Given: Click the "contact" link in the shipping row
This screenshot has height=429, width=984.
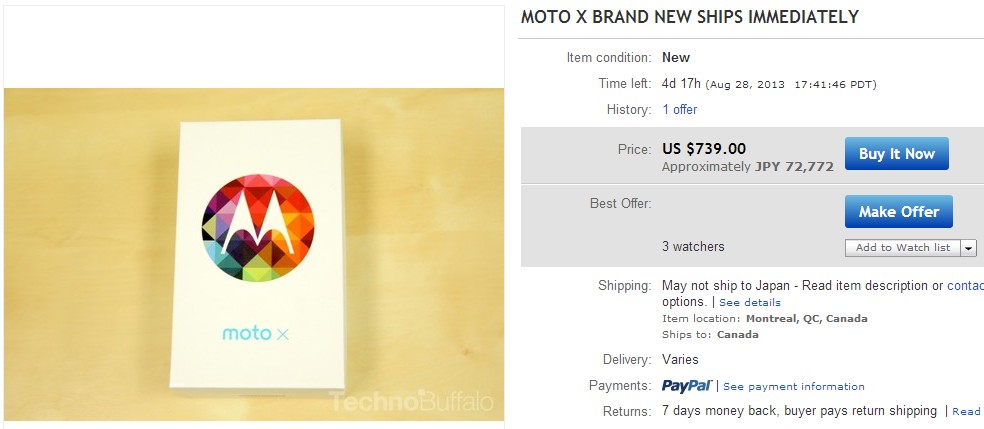Looking at the screenshot, I should (x=965, y=286).
